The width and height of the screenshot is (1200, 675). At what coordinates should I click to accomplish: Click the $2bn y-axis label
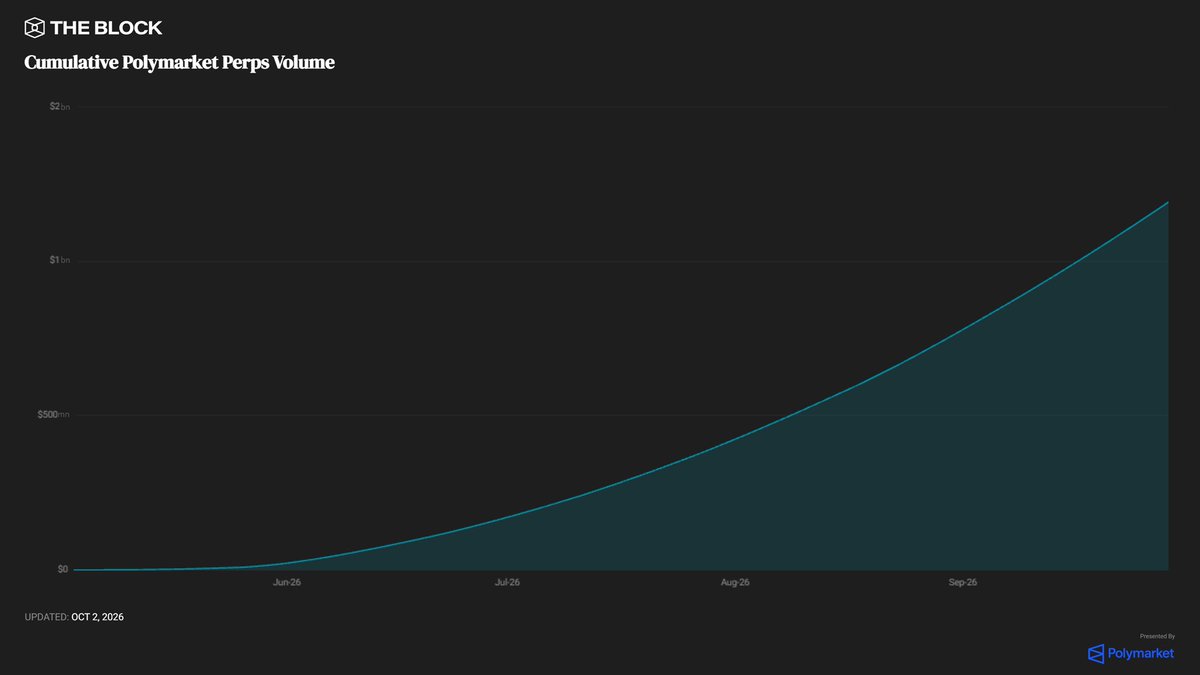pyautogui.click(x=59, y=106)
